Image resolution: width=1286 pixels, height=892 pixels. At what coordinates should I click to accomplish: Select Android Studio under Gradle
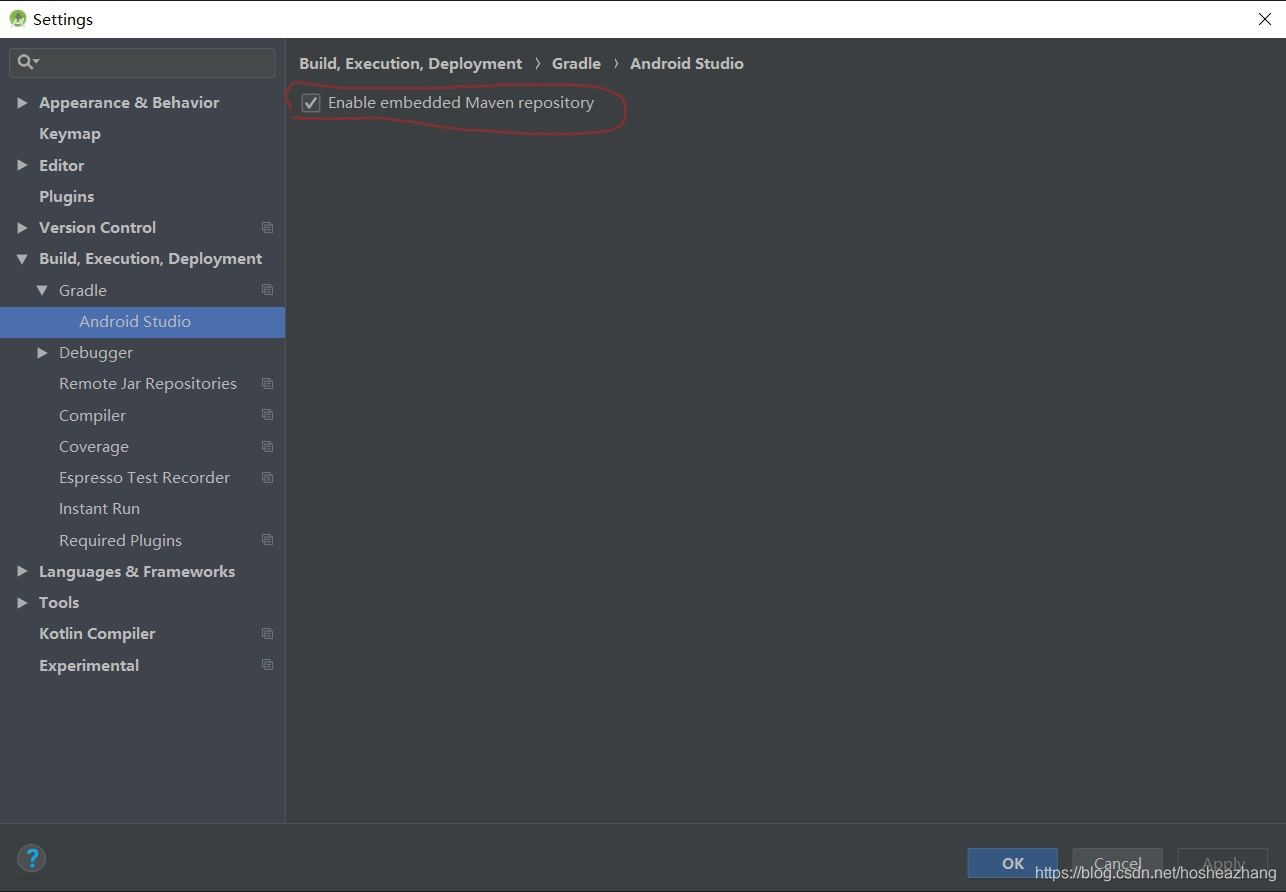point(135,322)
